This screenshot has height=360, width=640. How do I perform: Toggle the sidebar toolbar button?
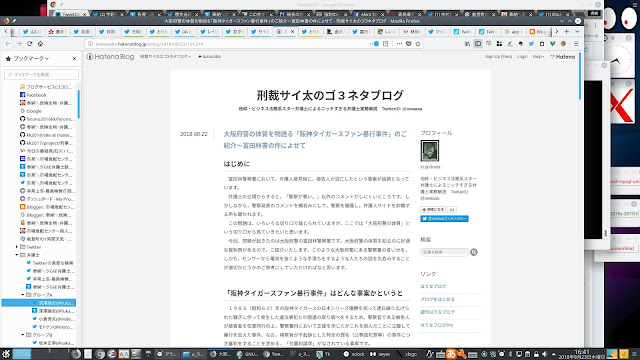click(x=478, y=44)
